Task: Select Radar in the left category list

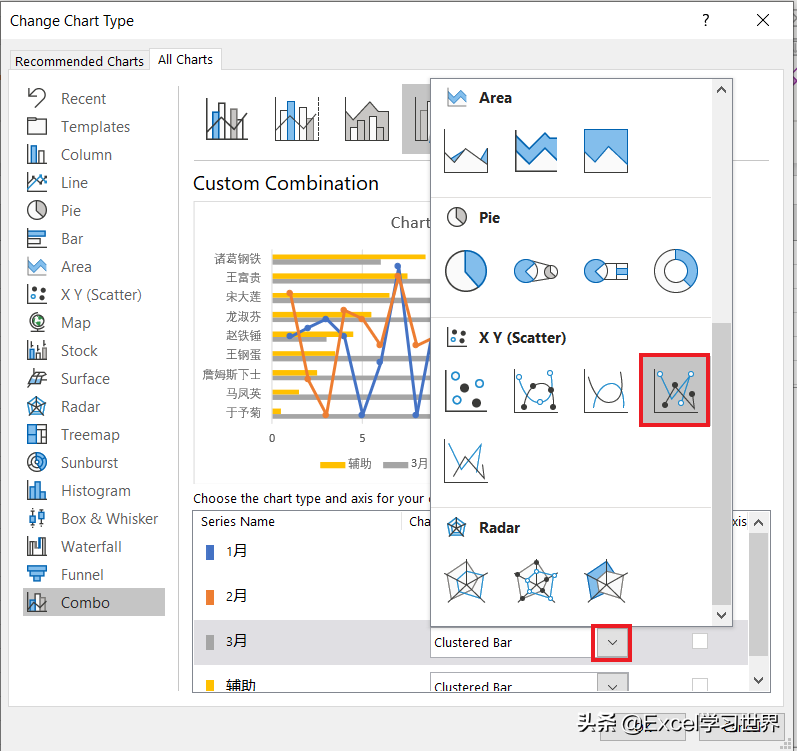Action: point(94,406)
